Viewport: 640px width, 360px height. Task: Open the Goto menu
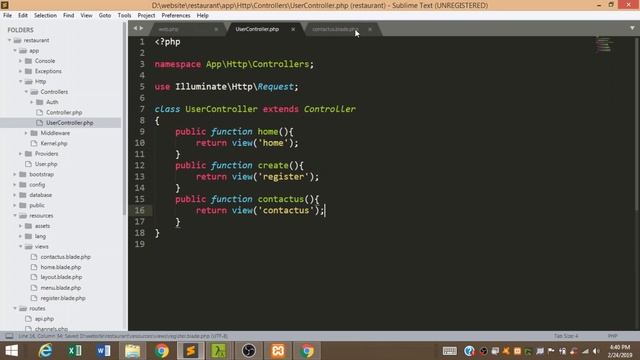click(104, 16)
